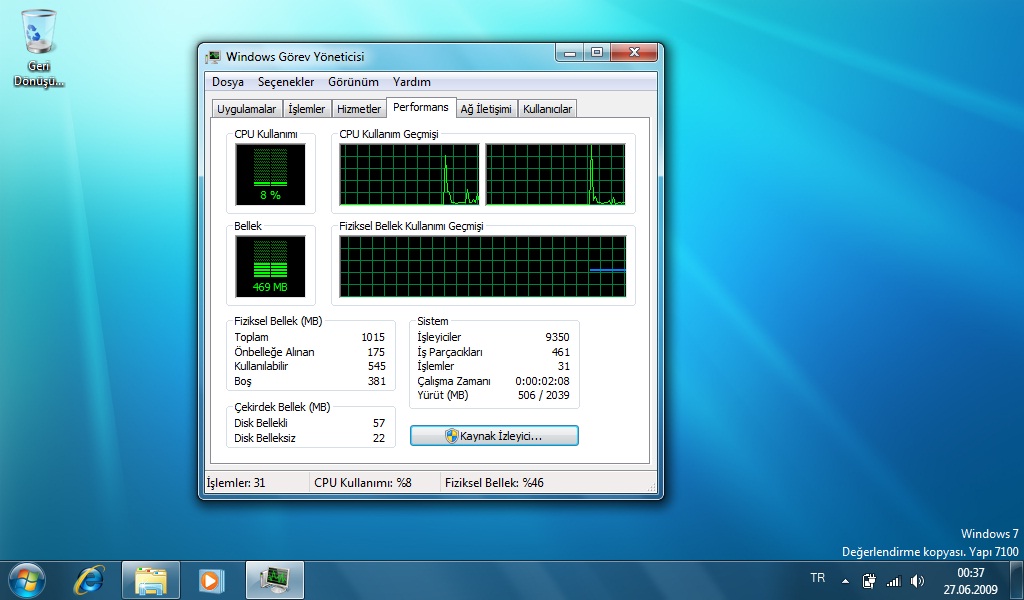The image size is (1024, 600).
Task: Switch to the Kullanıcılar tab
Action: 547,109
